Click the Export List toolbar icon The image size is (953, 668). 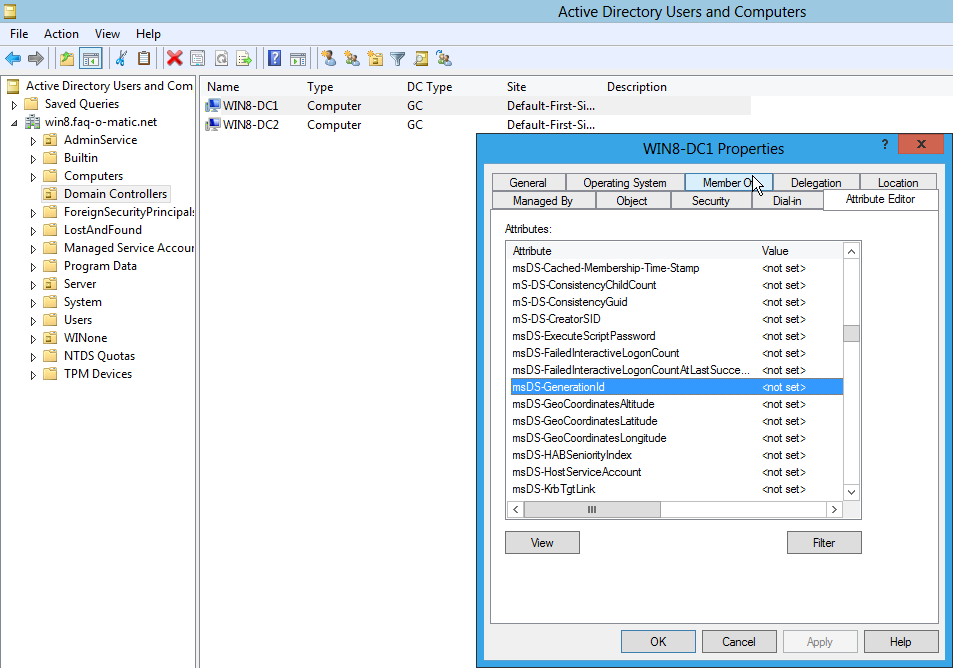click(244, 59)
